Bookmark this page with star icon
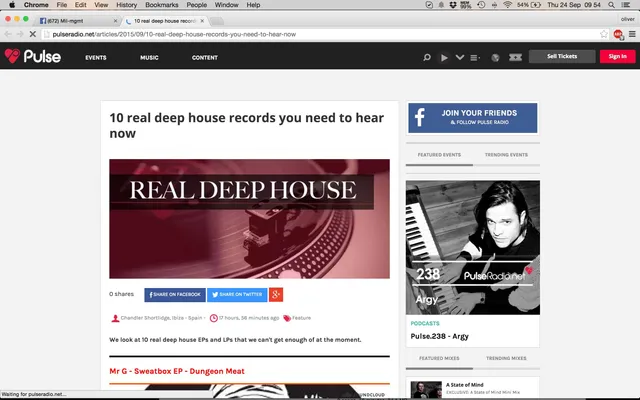The width and height of the screenshot is (640, 400). (604, 34)
